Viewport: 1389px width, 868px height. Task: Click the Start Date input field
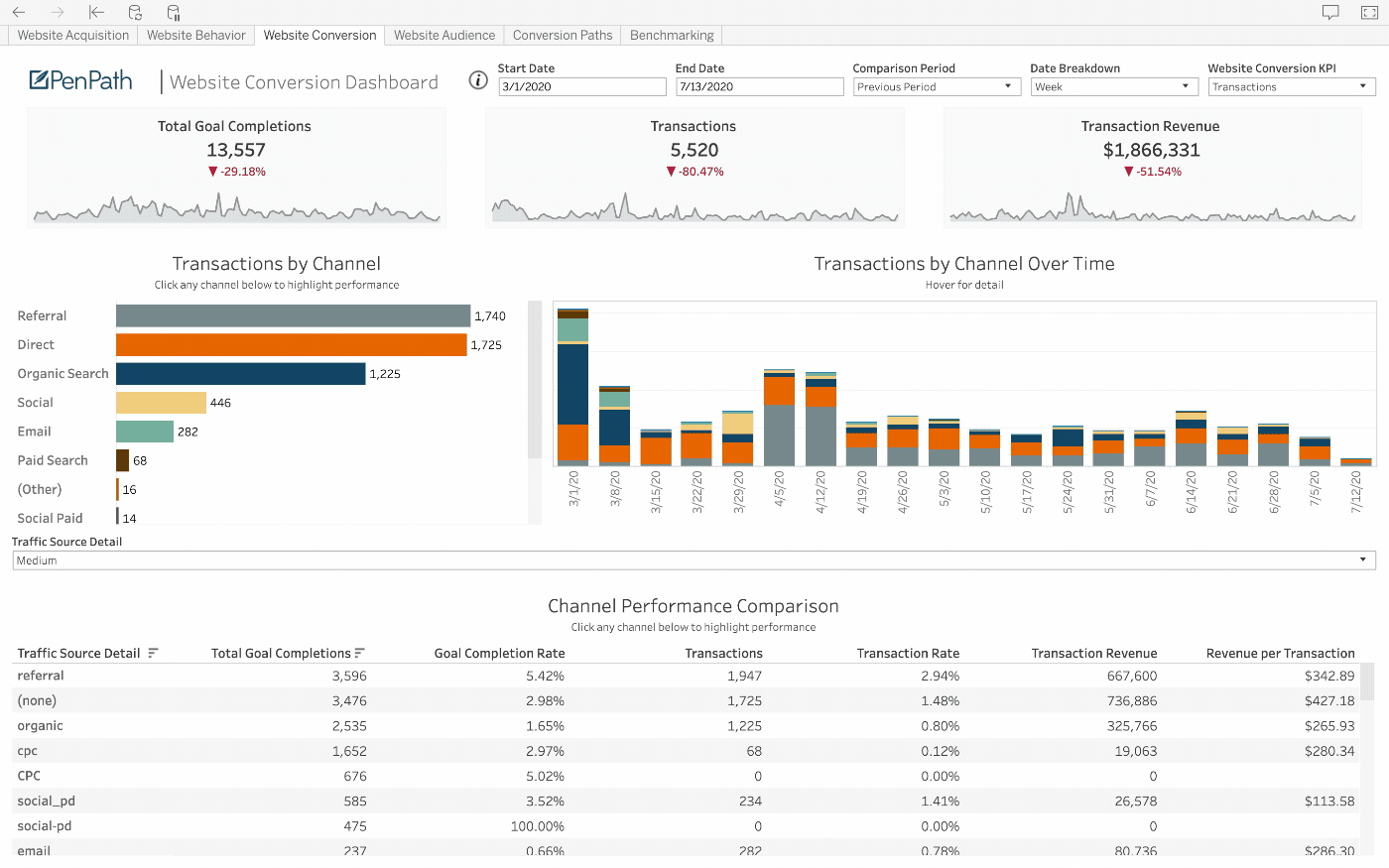tap(582, 86)
